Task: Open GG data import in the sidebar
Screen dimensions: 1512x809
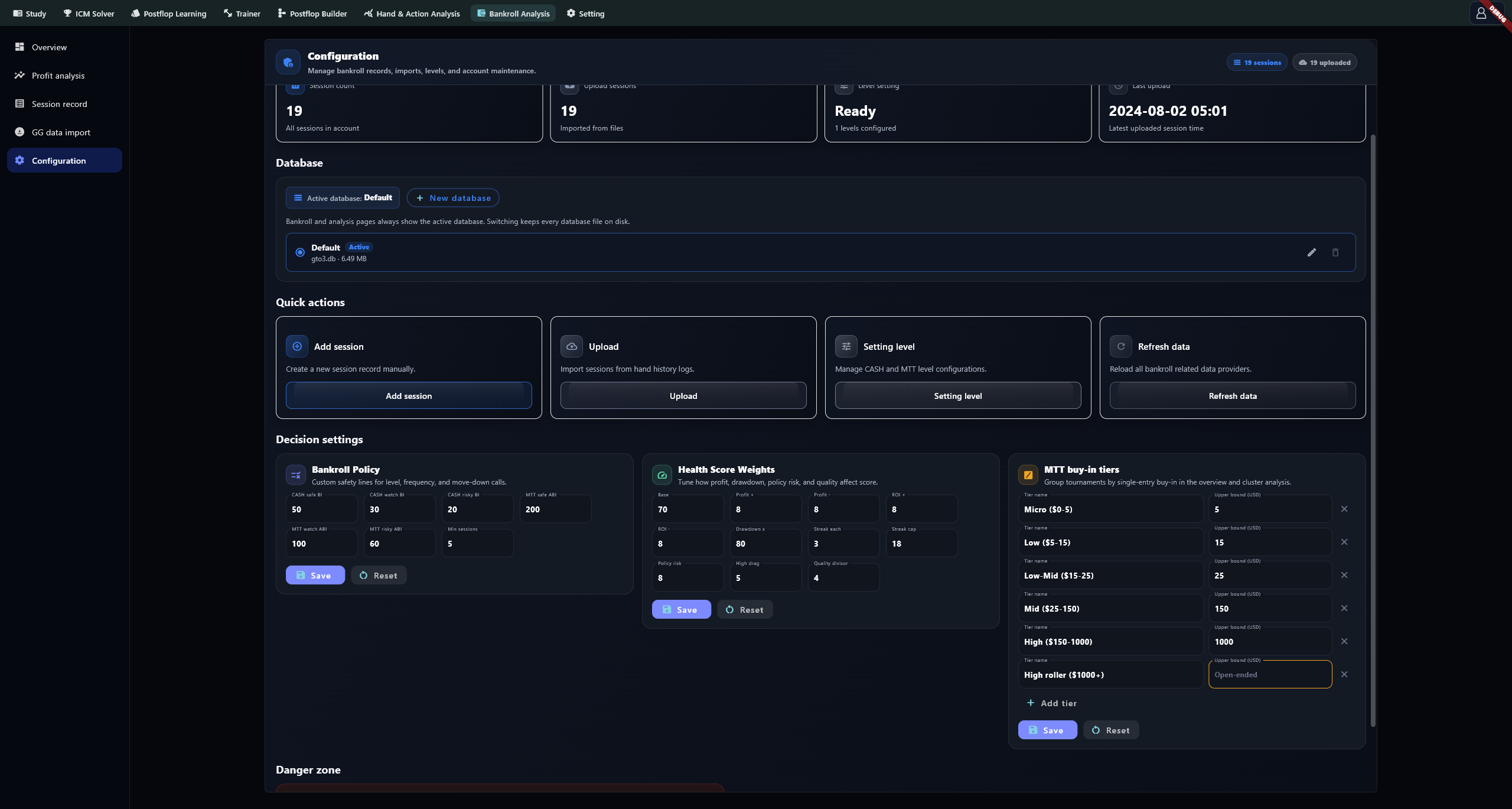Action: coord(64,132)
